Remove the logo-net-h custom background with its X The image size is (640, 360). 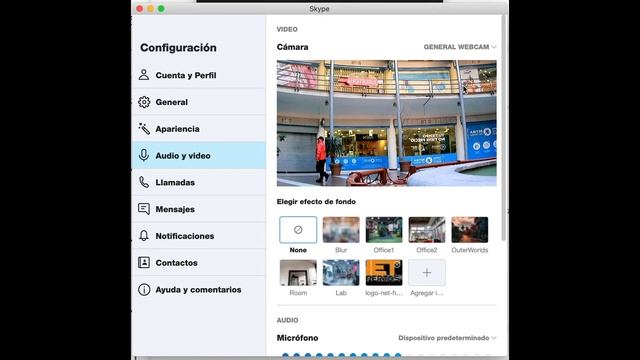coord(397,265)
